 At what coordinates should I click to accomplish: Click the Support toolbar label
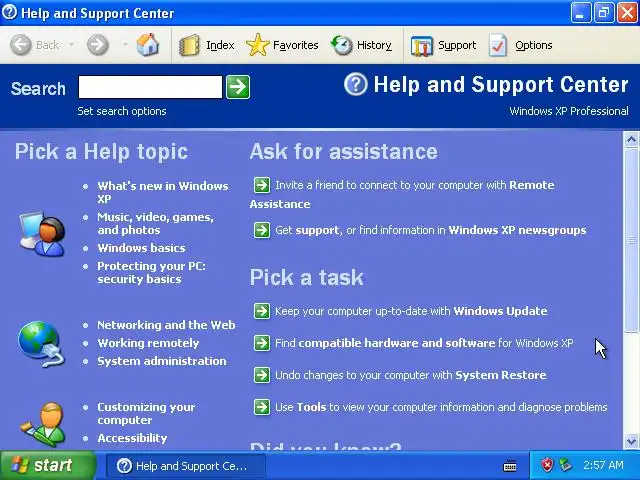(457, 45)
